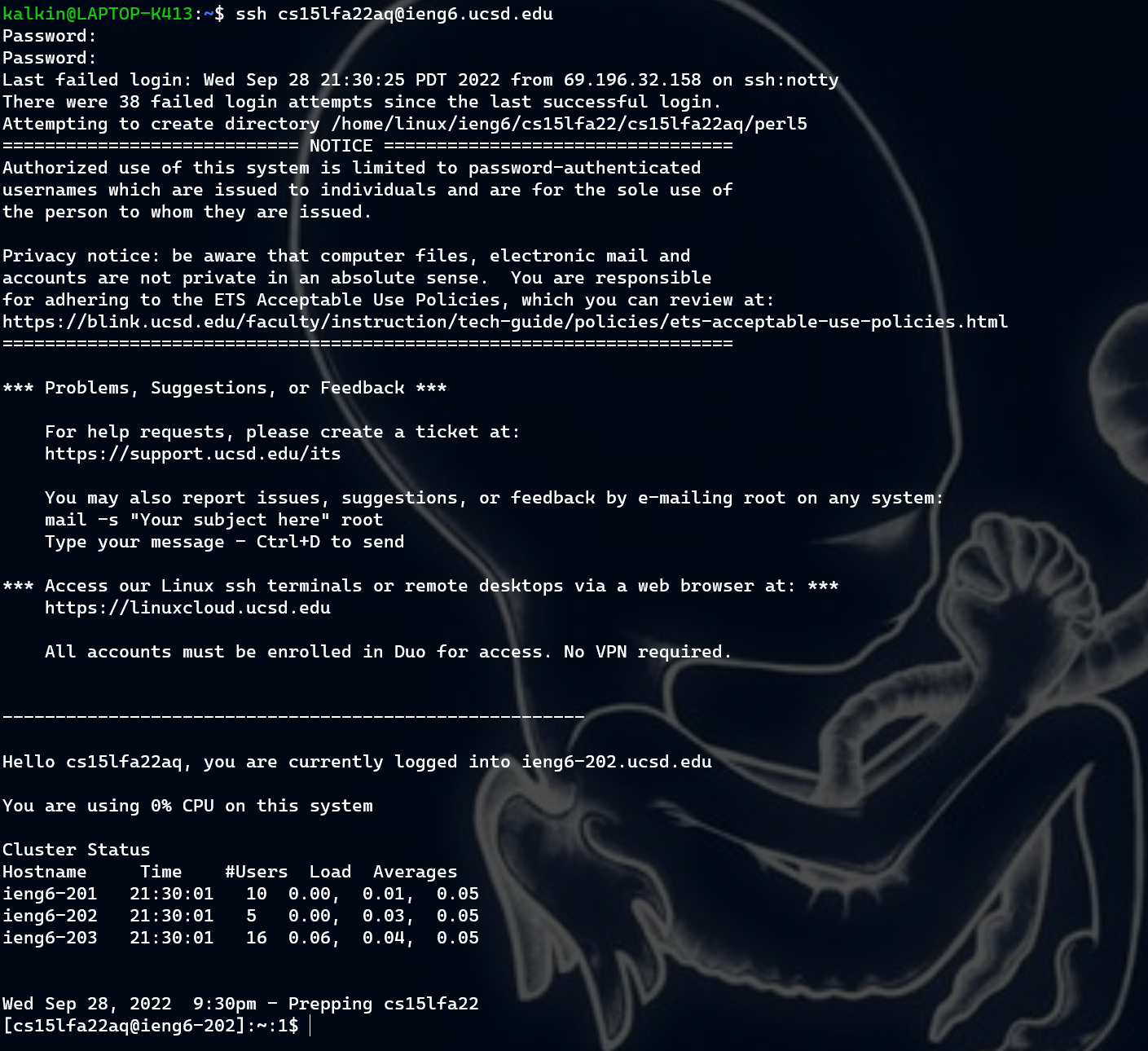Click the "#Users" column header
The width and height of the screenshot is (1148, 1051).
pos(256,872)
